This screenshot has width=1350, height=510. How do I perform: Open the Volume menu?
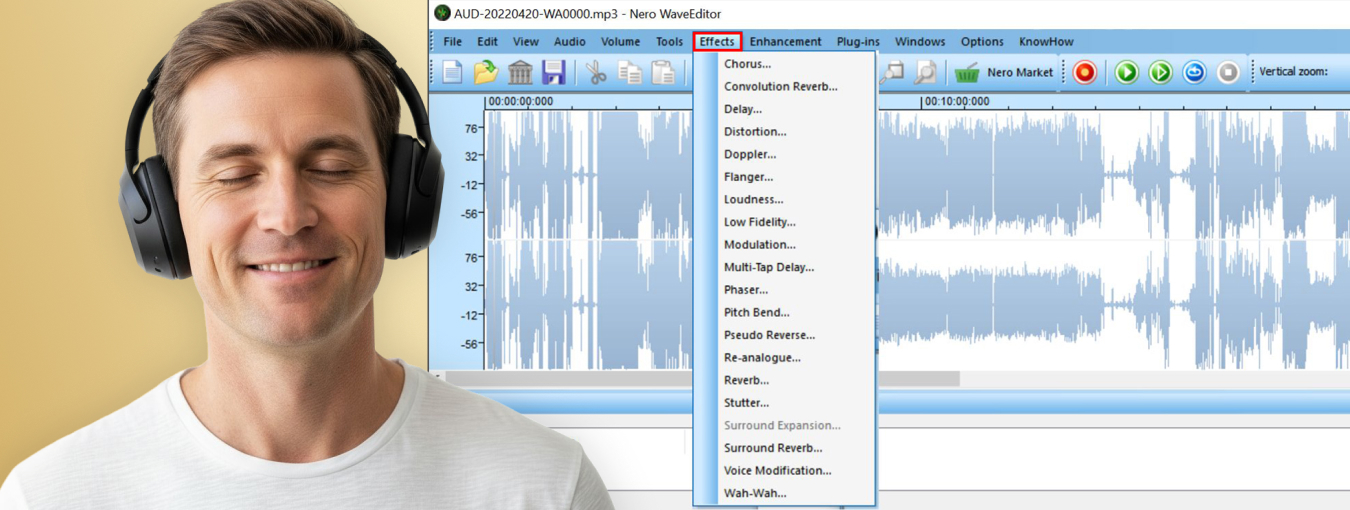coord(620,41)
